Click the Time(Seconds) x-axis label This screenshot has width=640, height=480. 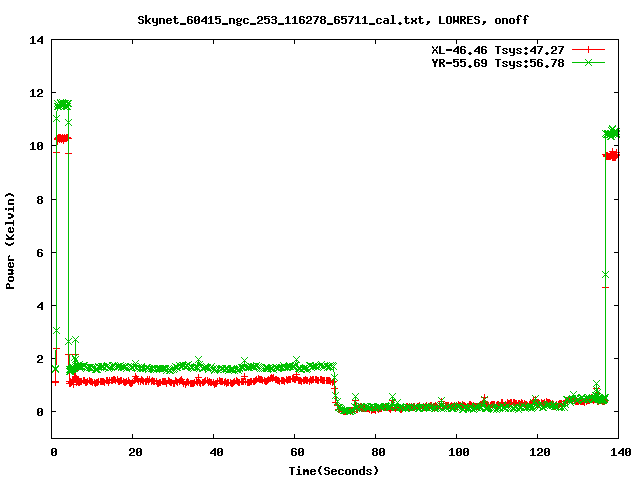[x=334, y=471]
